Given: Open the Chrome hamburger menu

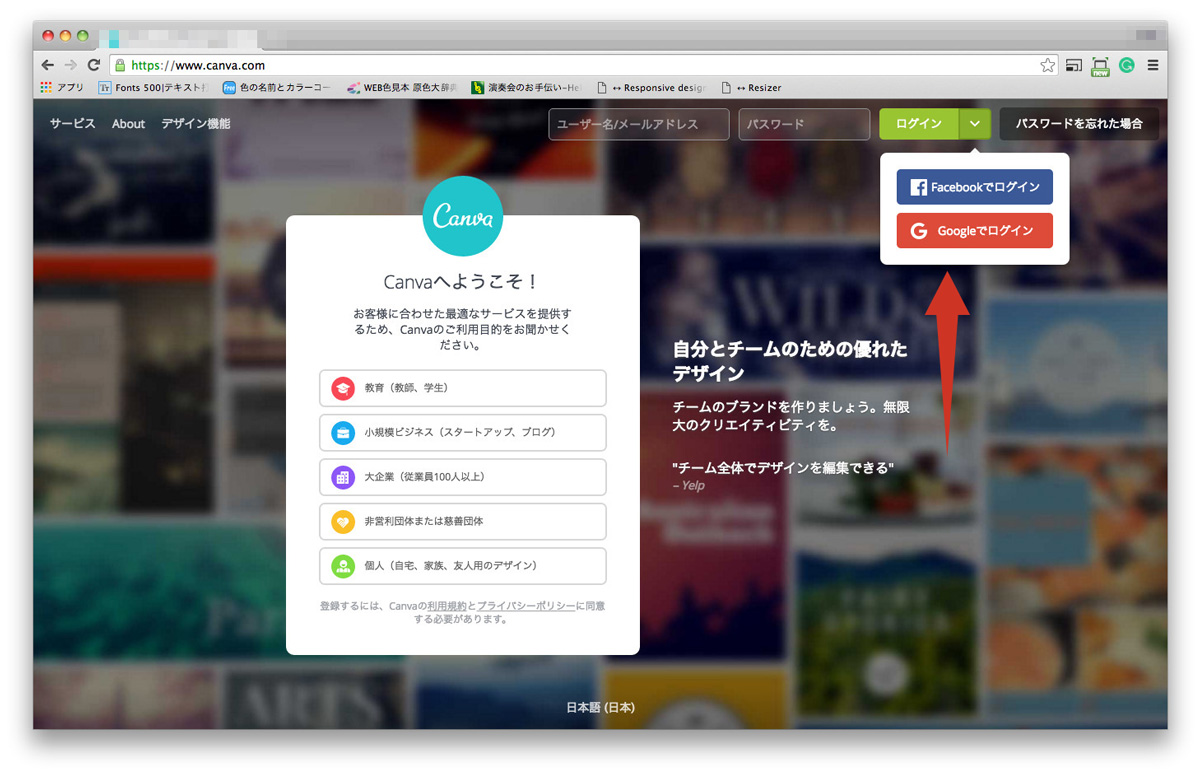Looking at the screenshot, I should (x=1153, y=65).
